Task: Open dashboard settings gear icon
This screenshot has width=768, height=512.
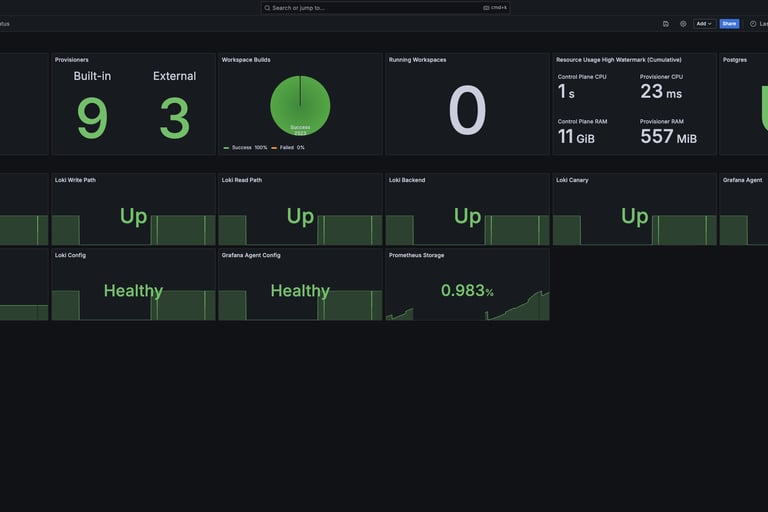Action: pyautogui.click(x=683, y=24)
